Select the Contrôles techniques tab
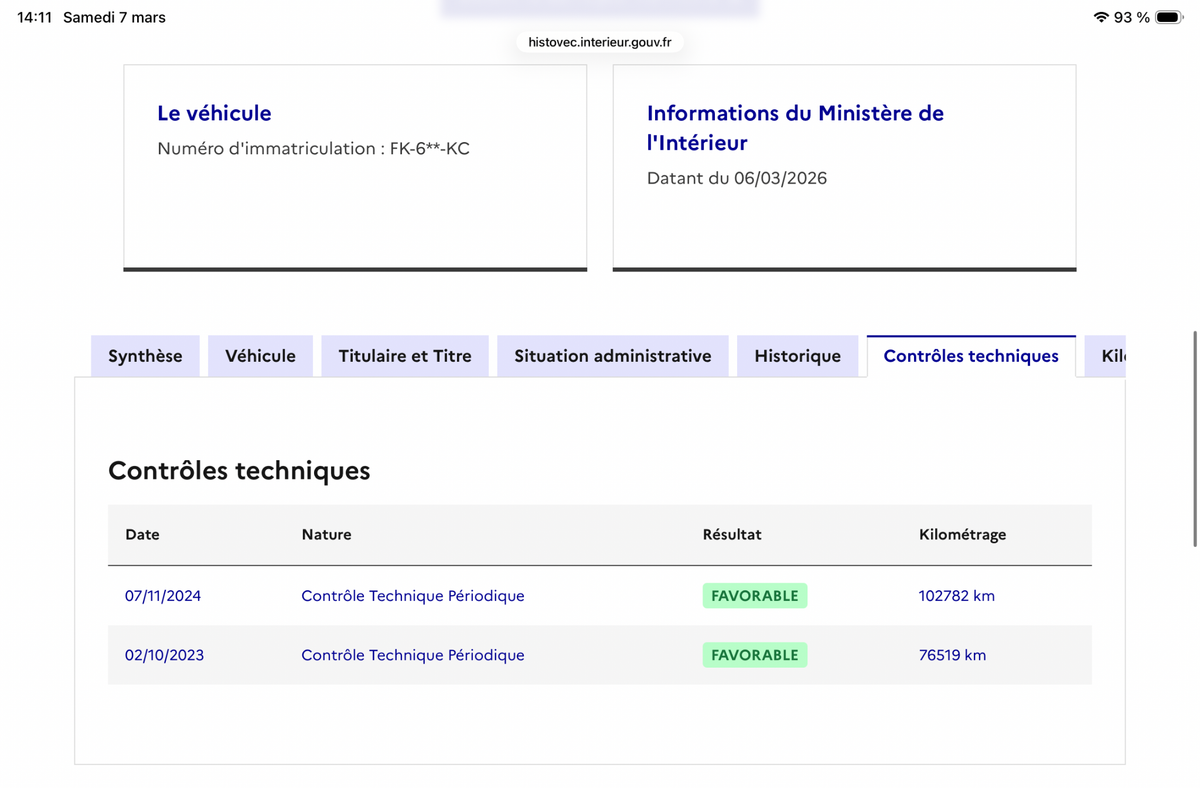 point(971,356)
